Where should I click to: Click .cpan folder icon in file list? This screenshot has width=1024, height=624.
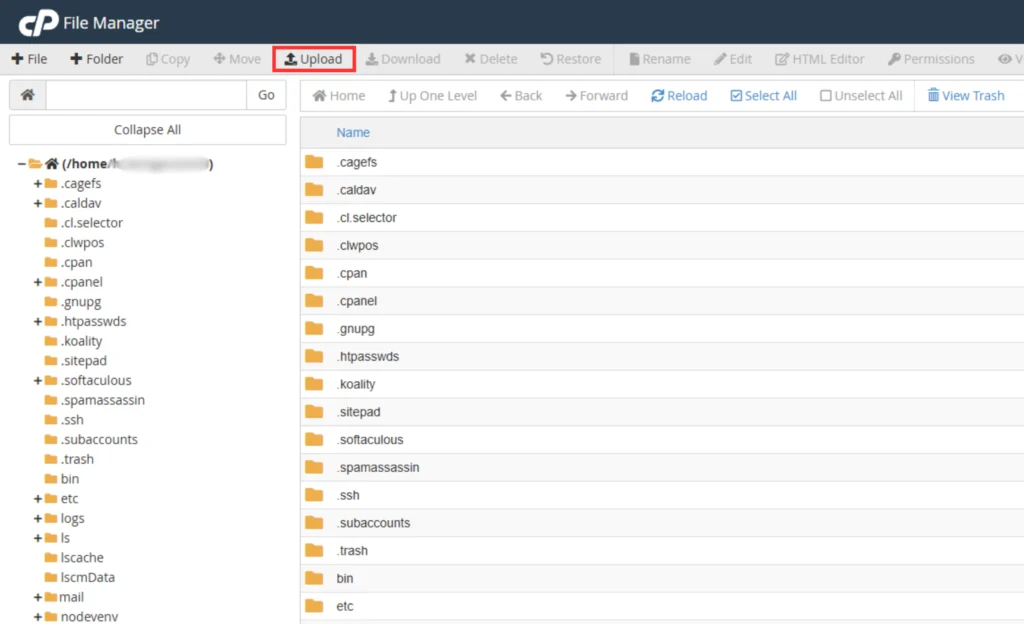pos(314,273)
